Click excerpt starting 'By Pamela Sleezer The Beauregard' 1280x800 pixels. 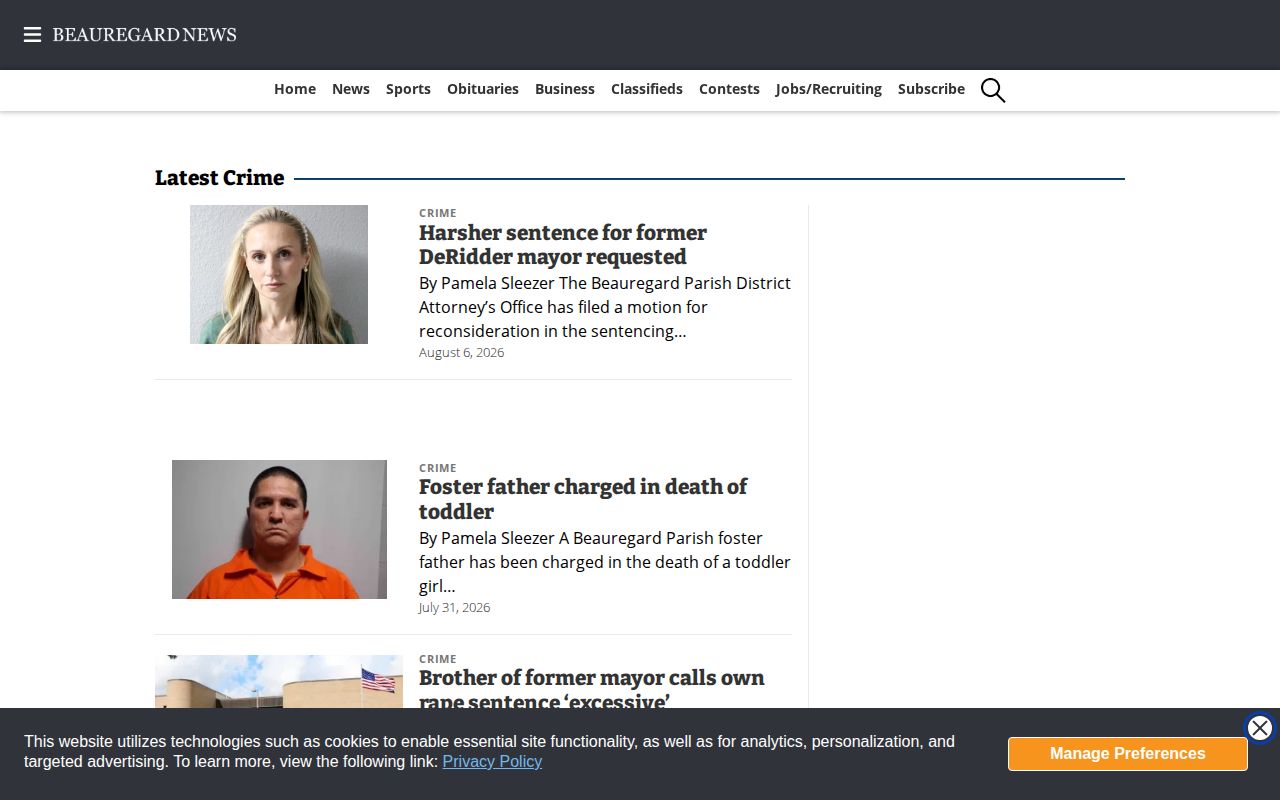605,307
